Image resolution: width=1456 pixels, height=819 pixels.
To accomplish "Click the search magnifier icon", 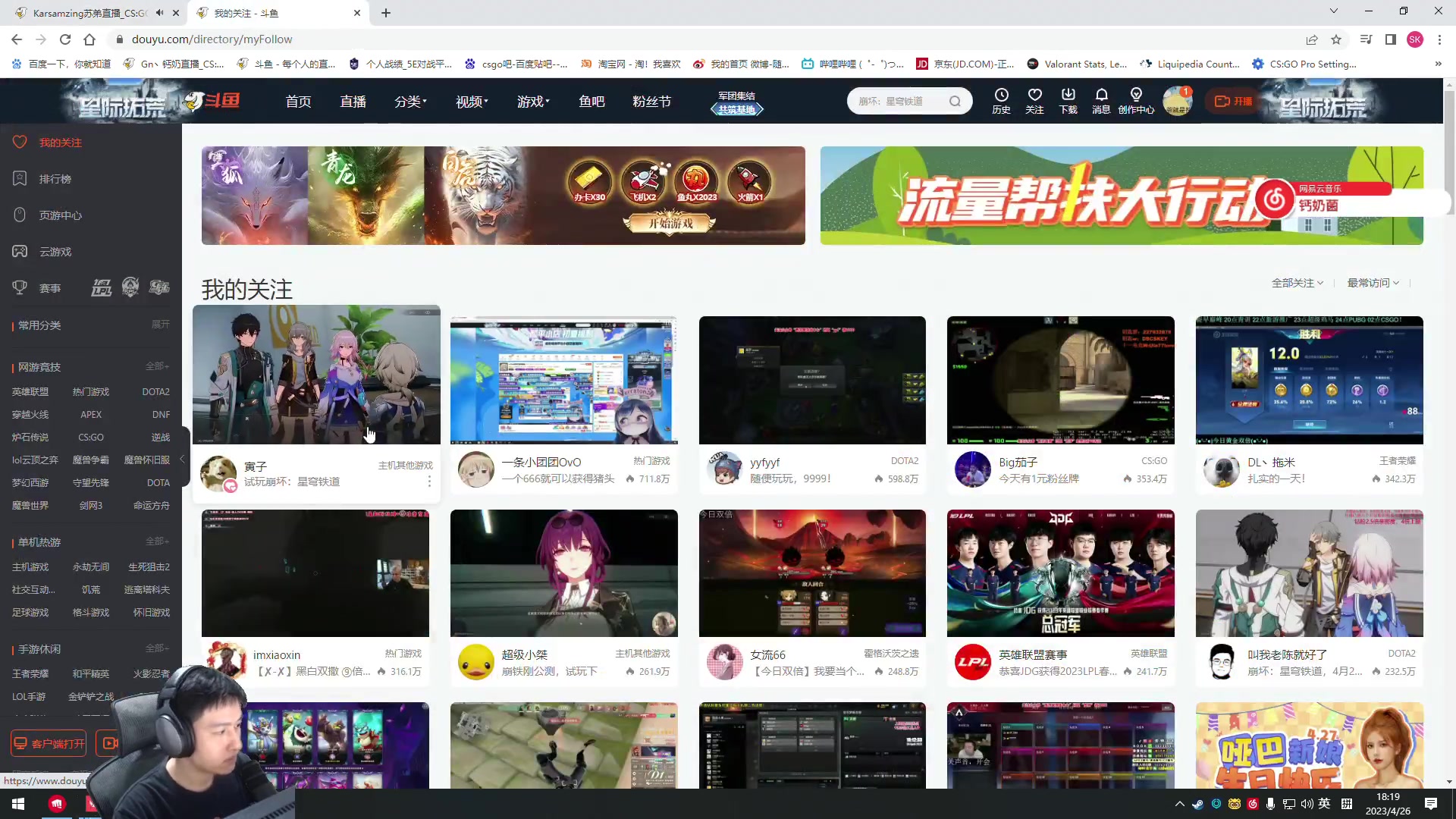I will pyautogui.click(x=955, y=101).
